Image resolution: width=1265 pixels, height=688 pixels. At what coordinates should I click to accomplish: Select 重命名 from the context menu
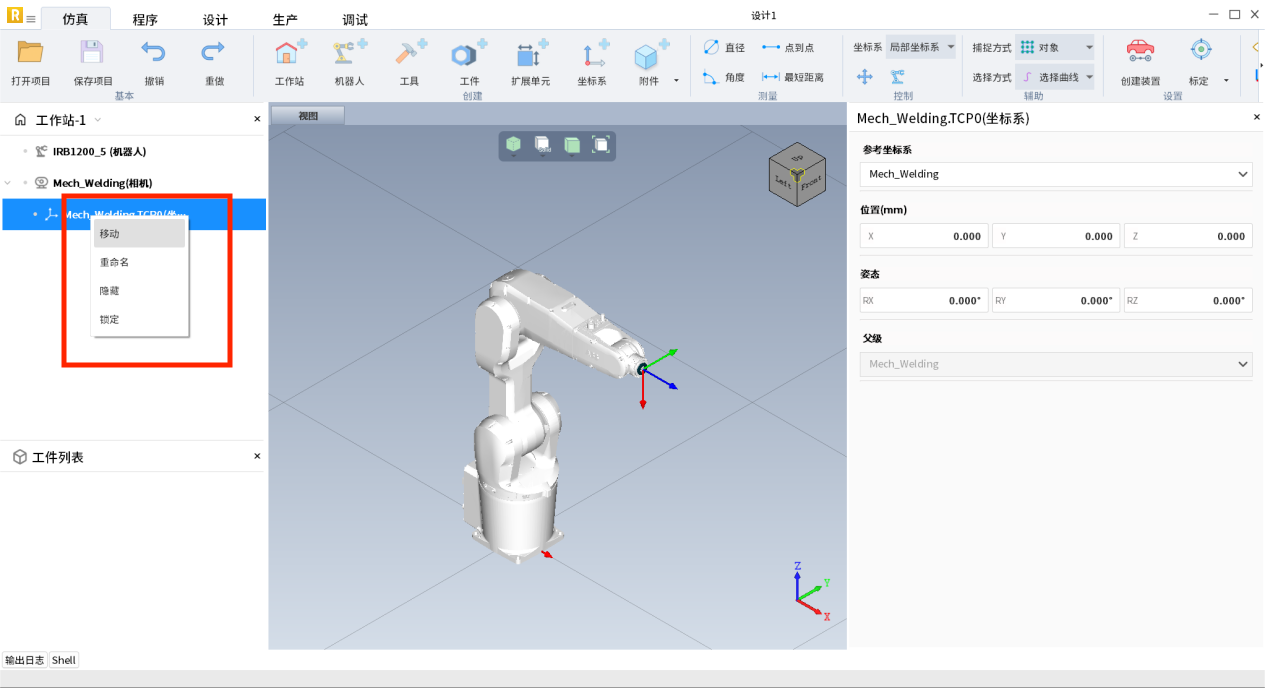tap(115, 262)
